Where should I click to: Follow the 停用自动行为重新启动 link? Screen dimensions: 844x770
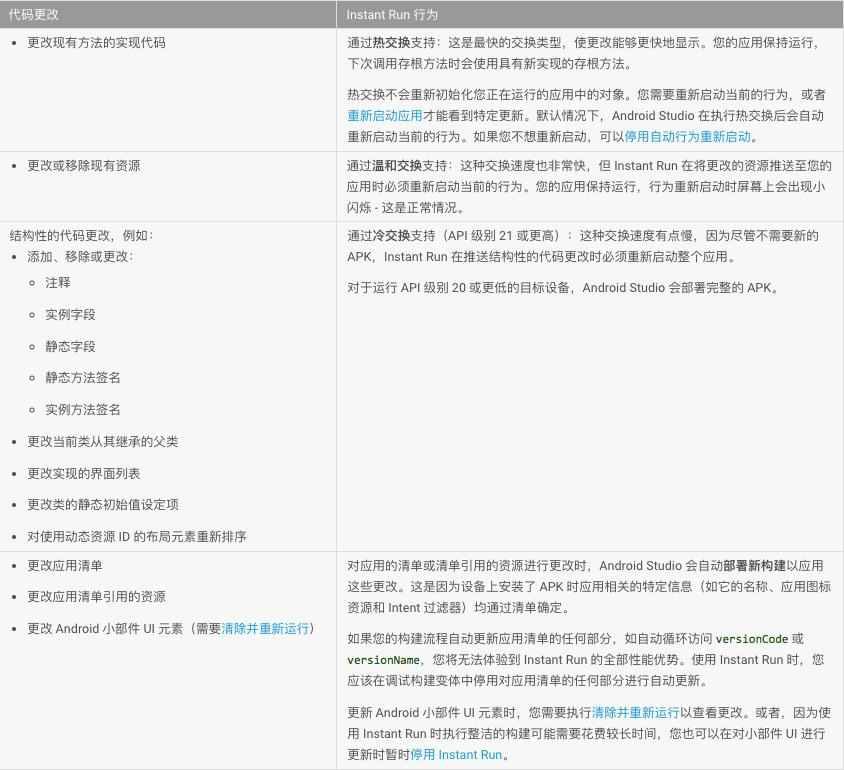click(687, 137)
